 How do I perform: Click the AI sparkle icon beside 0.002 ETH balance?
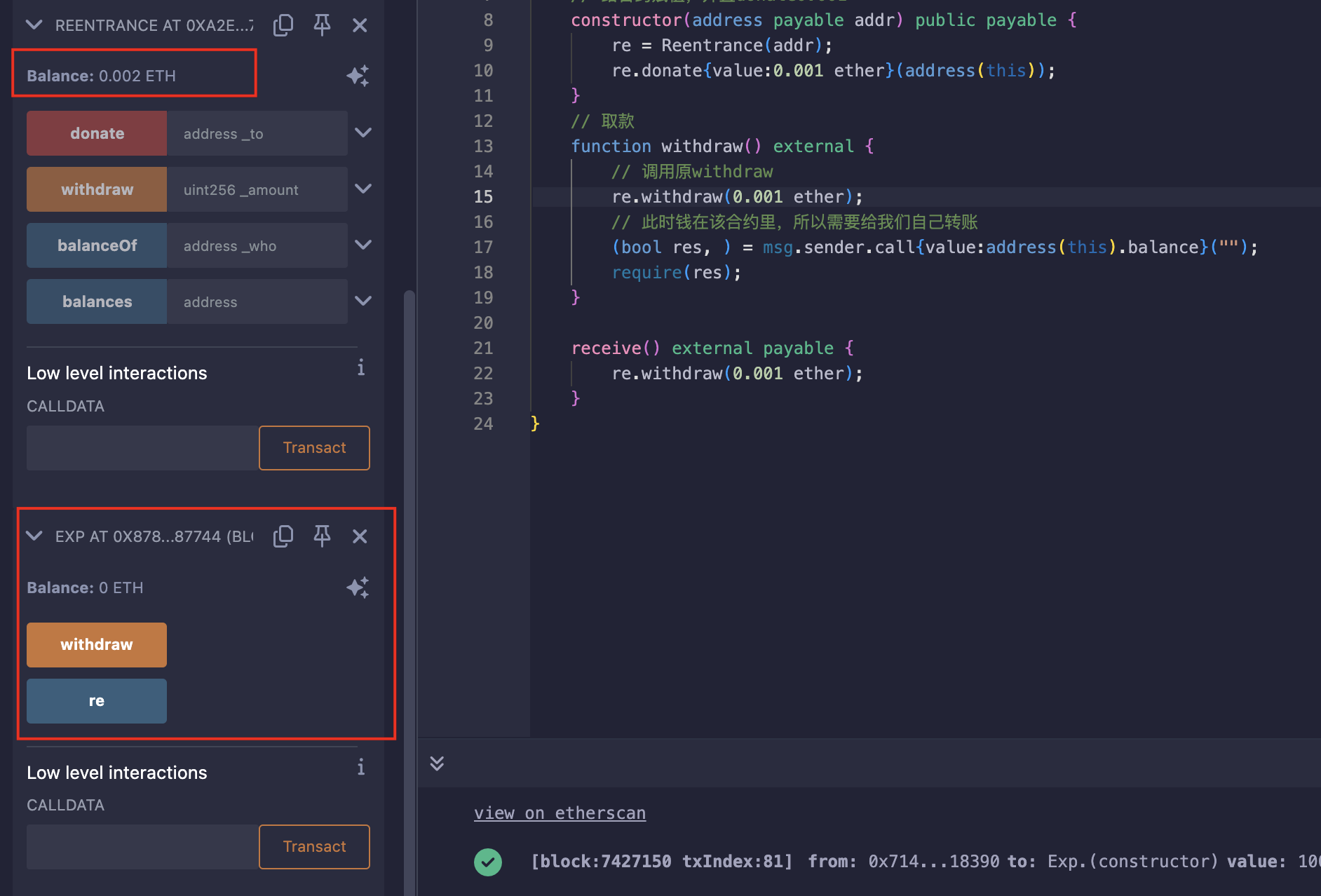358,76
